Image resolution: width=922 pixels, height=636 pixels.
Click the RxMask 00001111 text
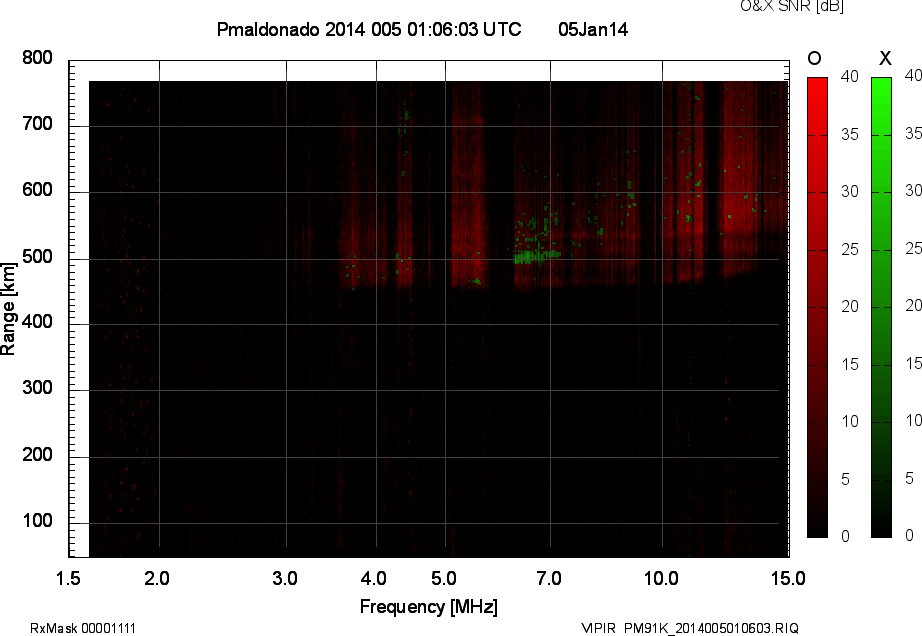point(83,628)
